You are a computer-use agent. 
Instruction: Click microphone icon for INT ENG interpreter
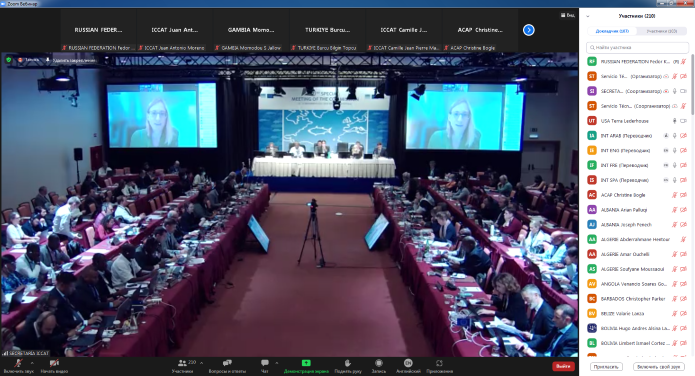click(x=675, y=150)
